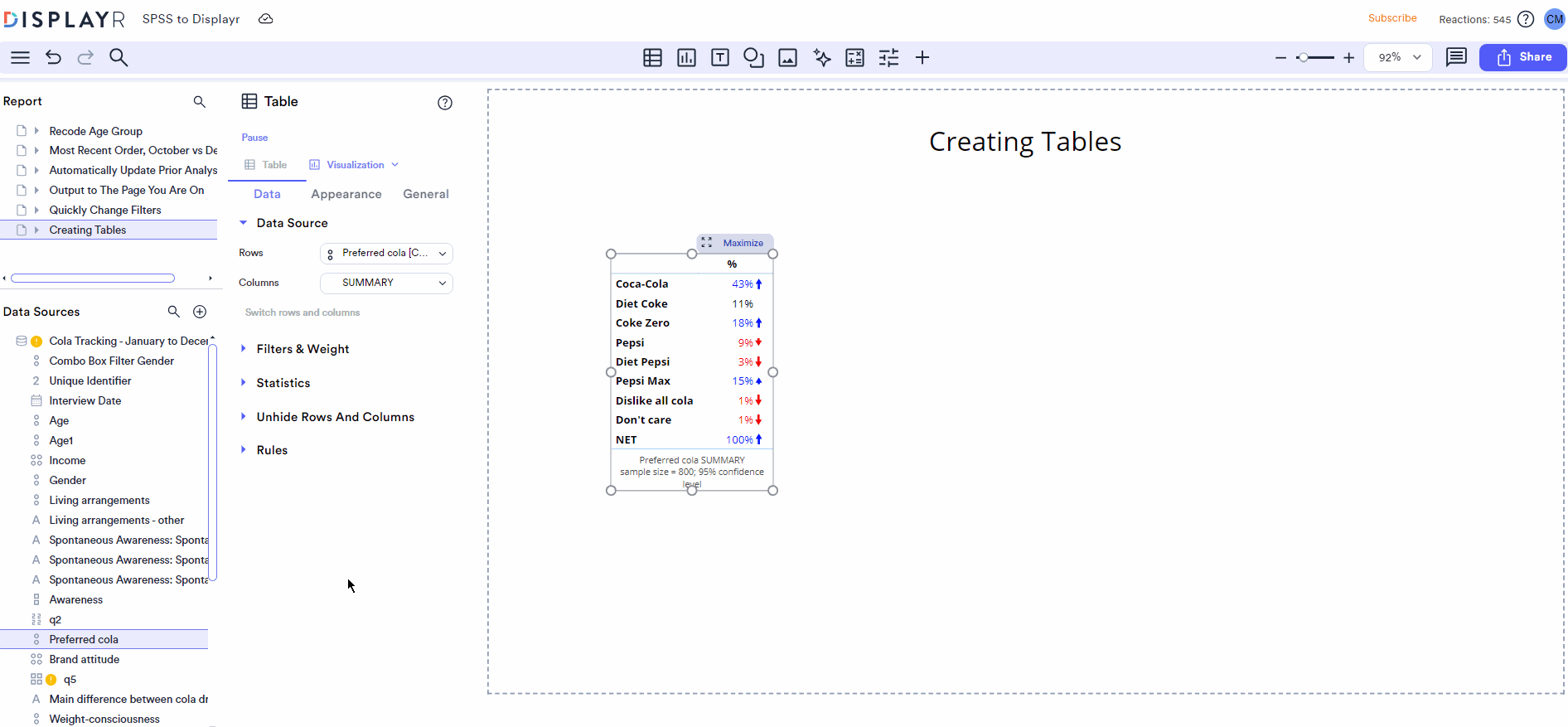Click the Subscribe link
This screenshot has height=727, width=1568.
coord(1392,18)
